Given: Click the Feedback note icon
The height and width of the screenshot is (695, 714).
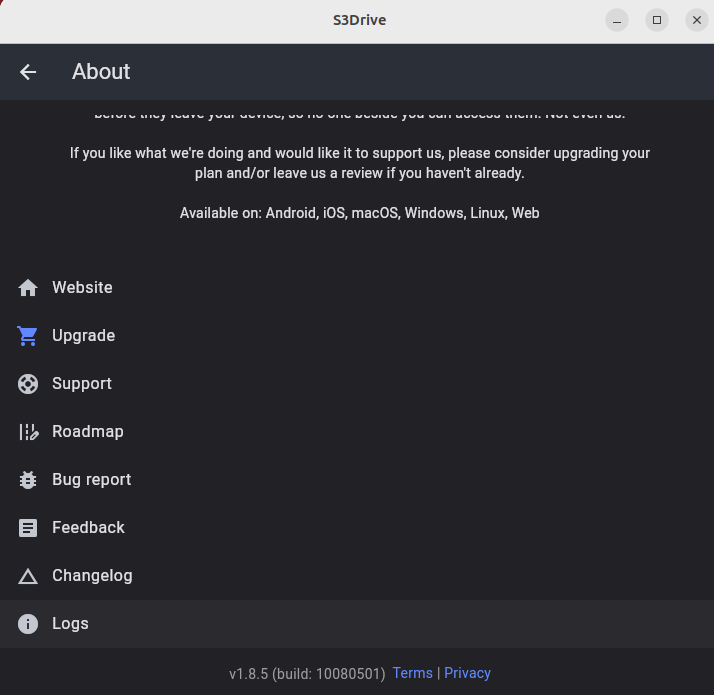Looking at the screenshot, I should 28,528.
